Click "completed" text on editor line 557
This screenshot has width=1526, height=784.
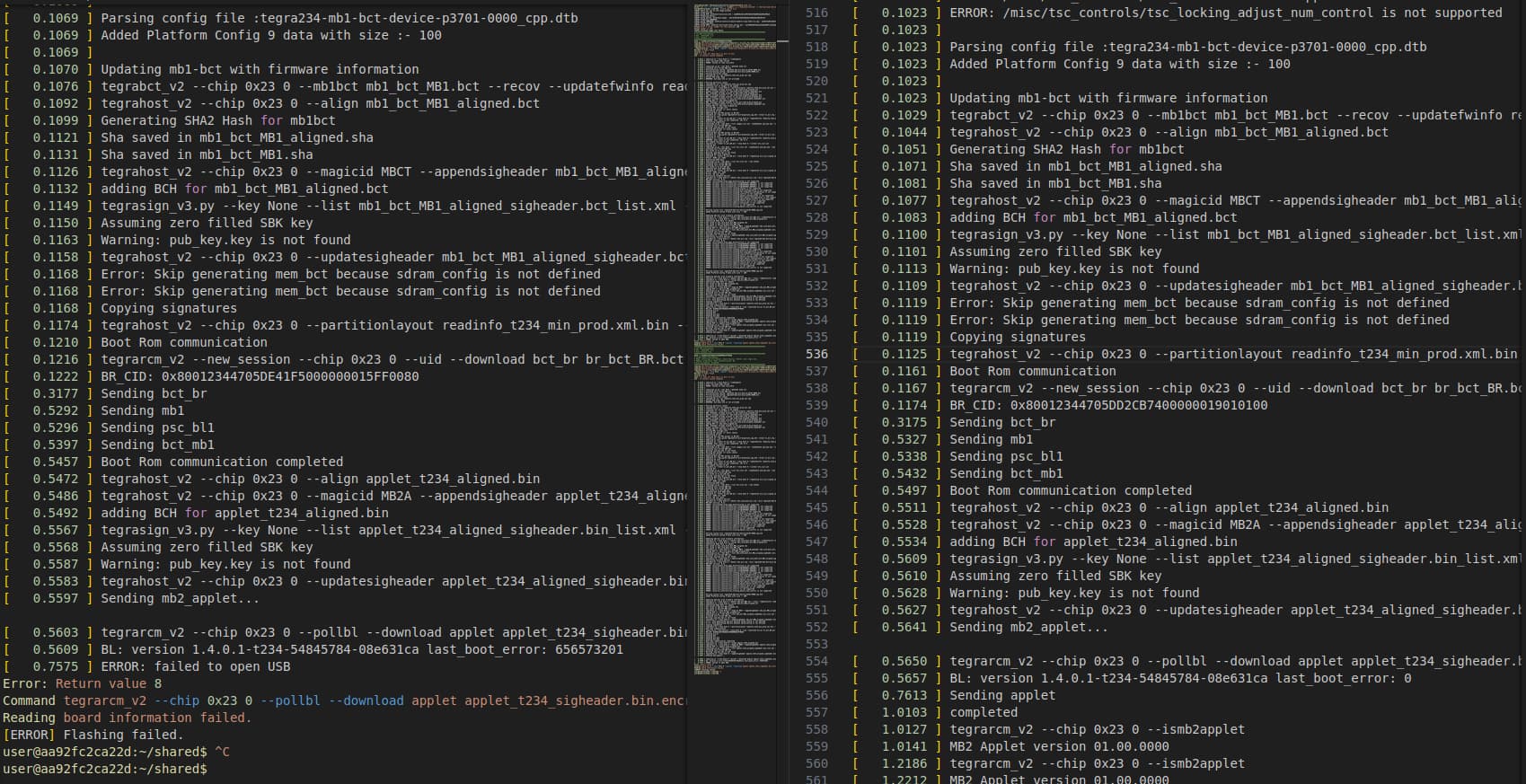tap(984, 712)
